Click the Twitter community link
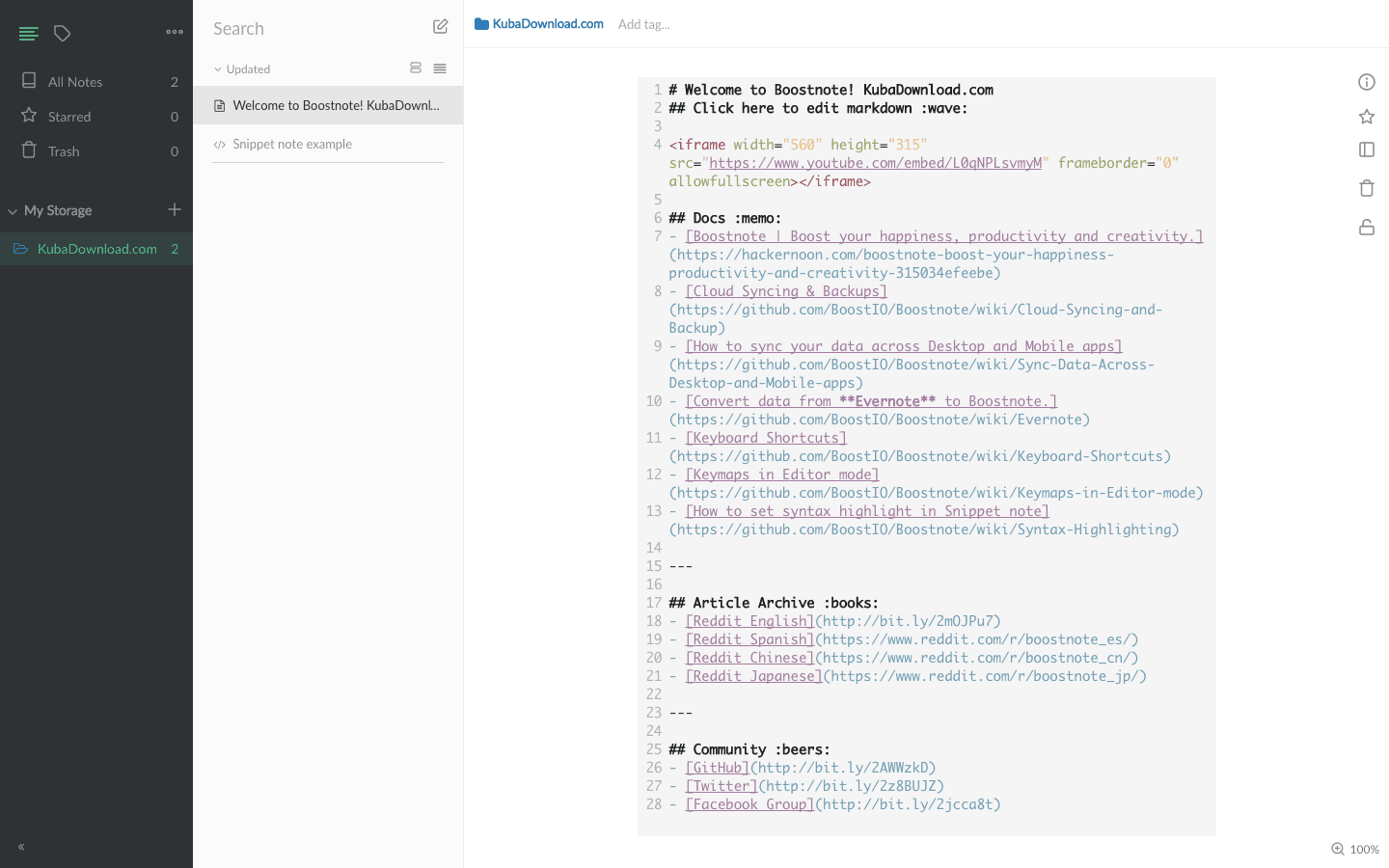1389x868 pixels. click(x=722, y=786)
